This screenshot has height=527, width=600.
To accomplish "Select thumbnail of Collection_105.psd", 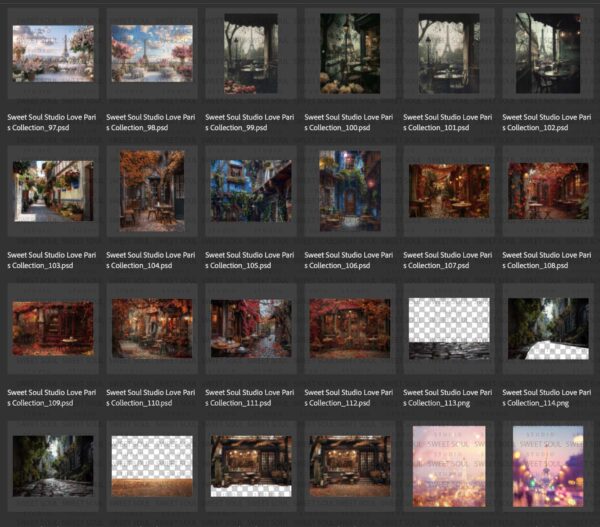I will tap(251, 191).
